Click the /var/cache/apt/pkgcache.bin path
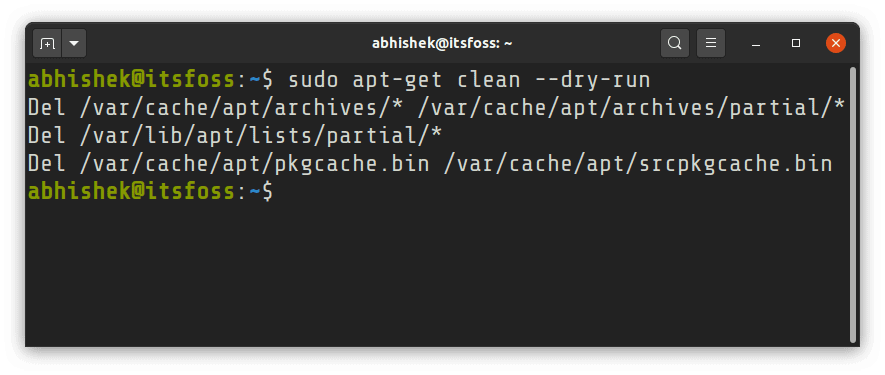The image size is (885, 375). tap(255, 164)
